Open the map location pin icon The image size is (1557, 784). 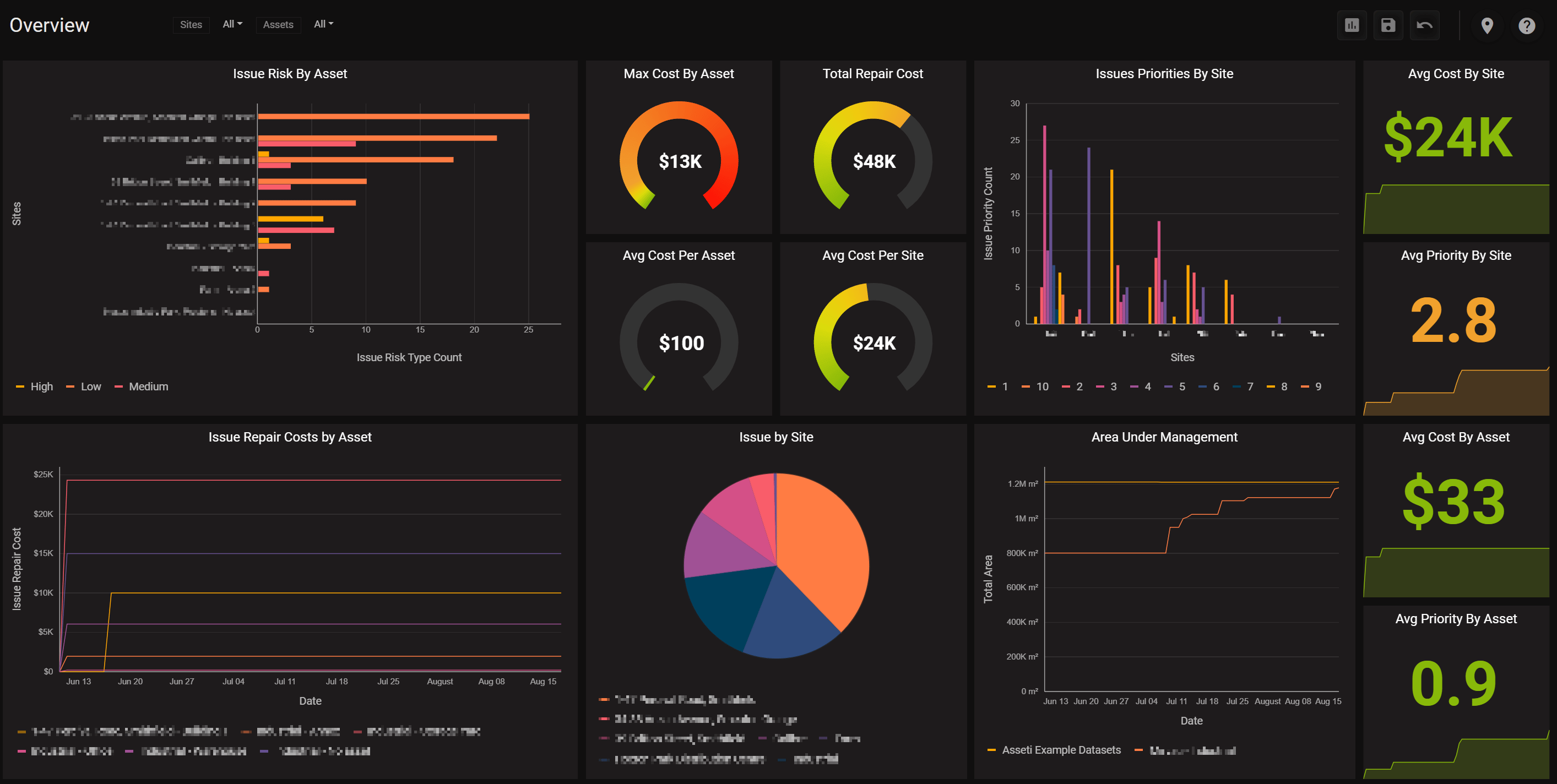[1487, 25]
